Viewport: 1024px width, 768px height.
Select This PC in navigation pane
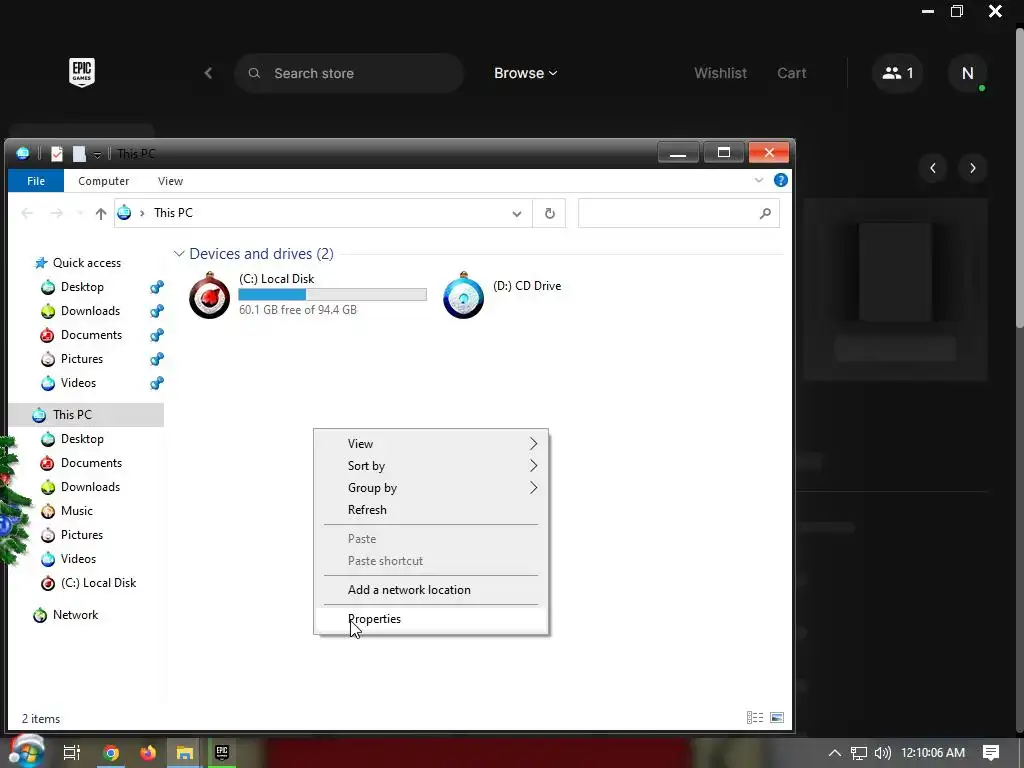point(86,415)
